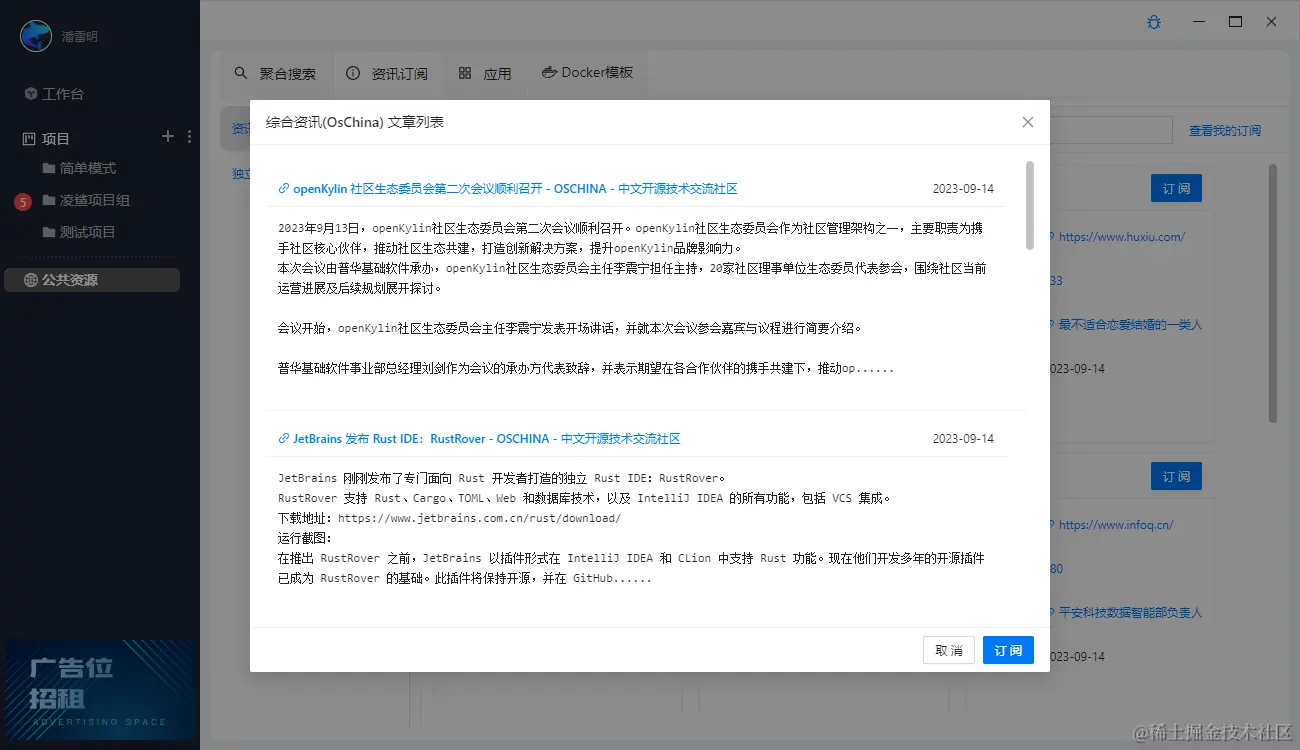Select 公共资源 in the sidebar
1300x750 pixels.
point(92,280)
